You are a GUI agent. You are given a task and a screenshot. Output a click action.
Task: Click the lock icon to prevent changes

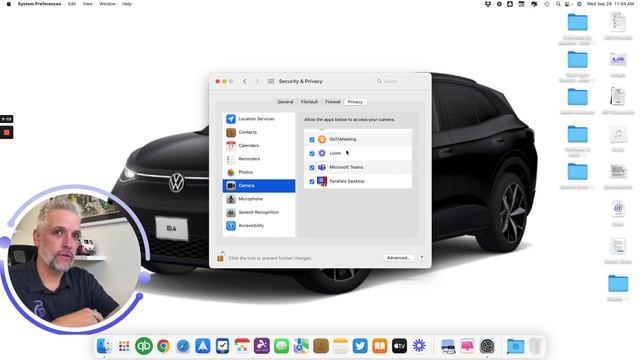[220, 257]
